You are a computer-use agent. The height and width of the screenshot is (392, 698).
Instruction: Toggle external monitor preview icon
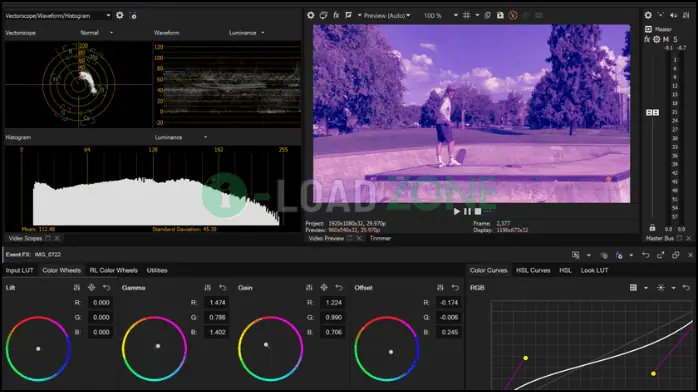click(x=324, y=15)
